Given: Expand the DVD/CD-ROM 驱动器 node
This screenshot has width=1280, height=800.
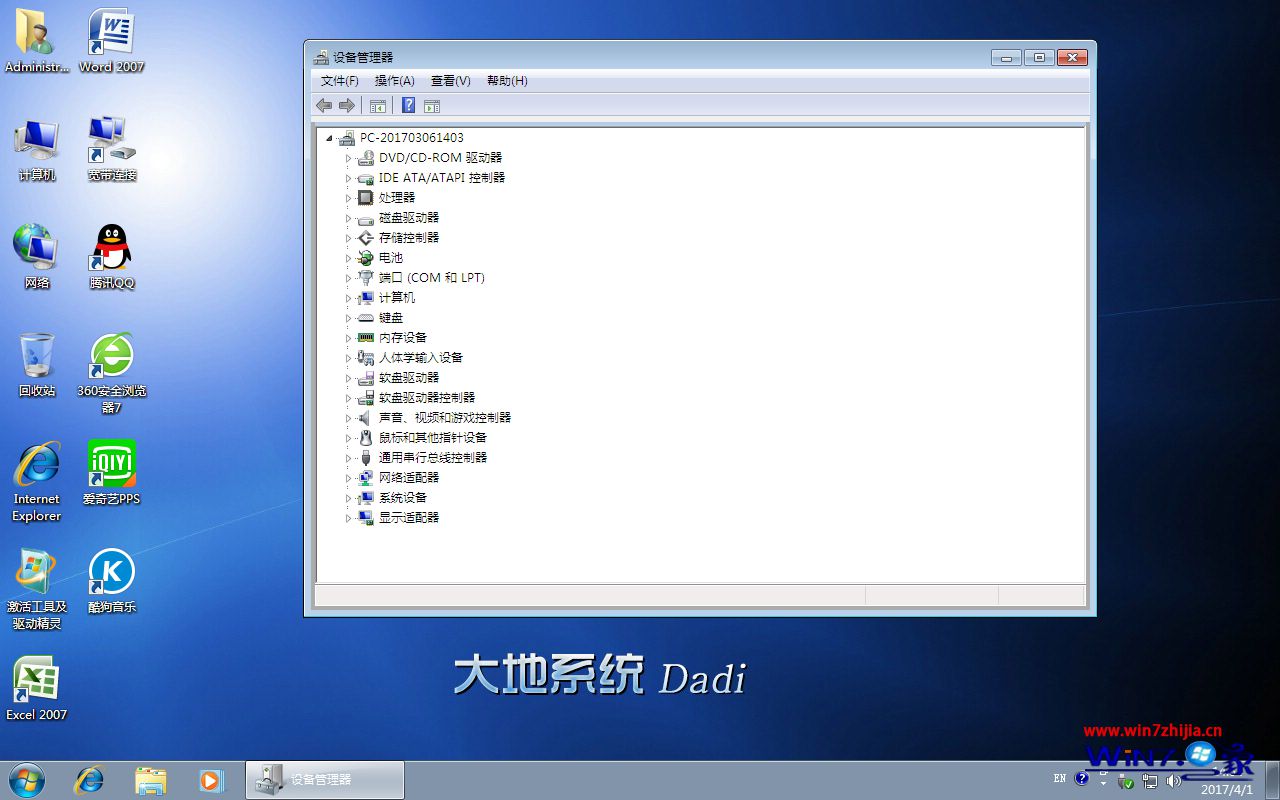Looking at the screenshot, I should click(349, 158).
